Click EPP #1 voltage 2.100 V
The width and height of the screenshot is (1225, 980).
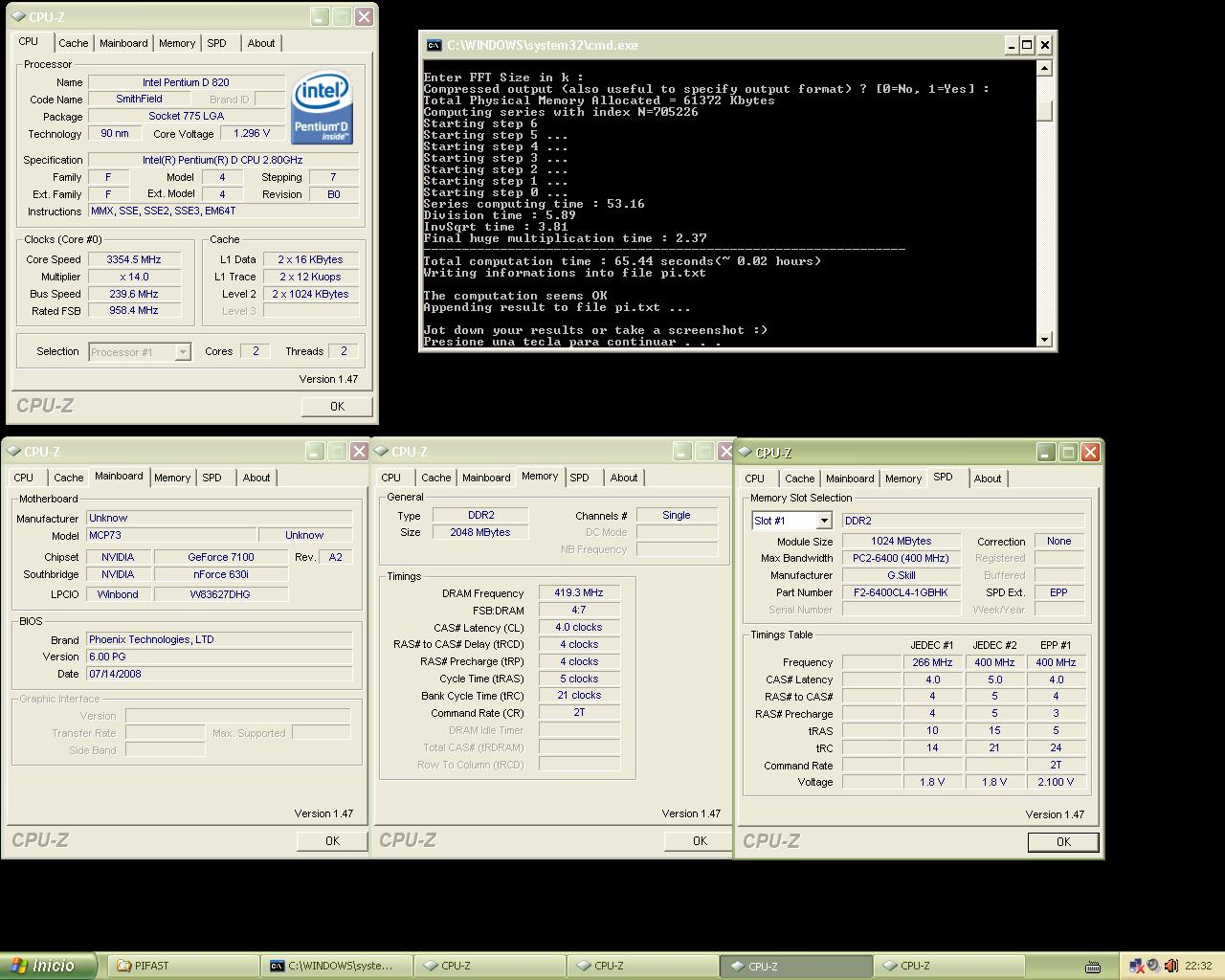pyautogui.click(x=1056, y=782)
